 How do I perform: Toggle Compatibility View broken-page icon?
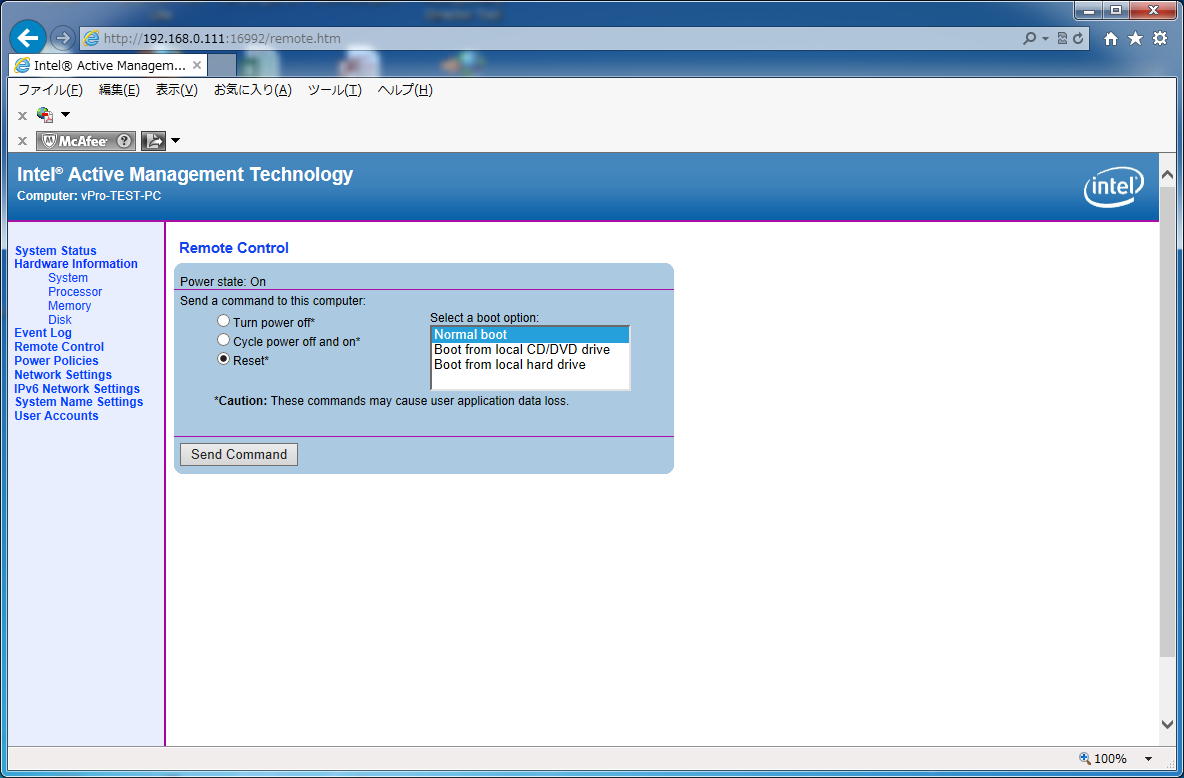coord(1062,39)
